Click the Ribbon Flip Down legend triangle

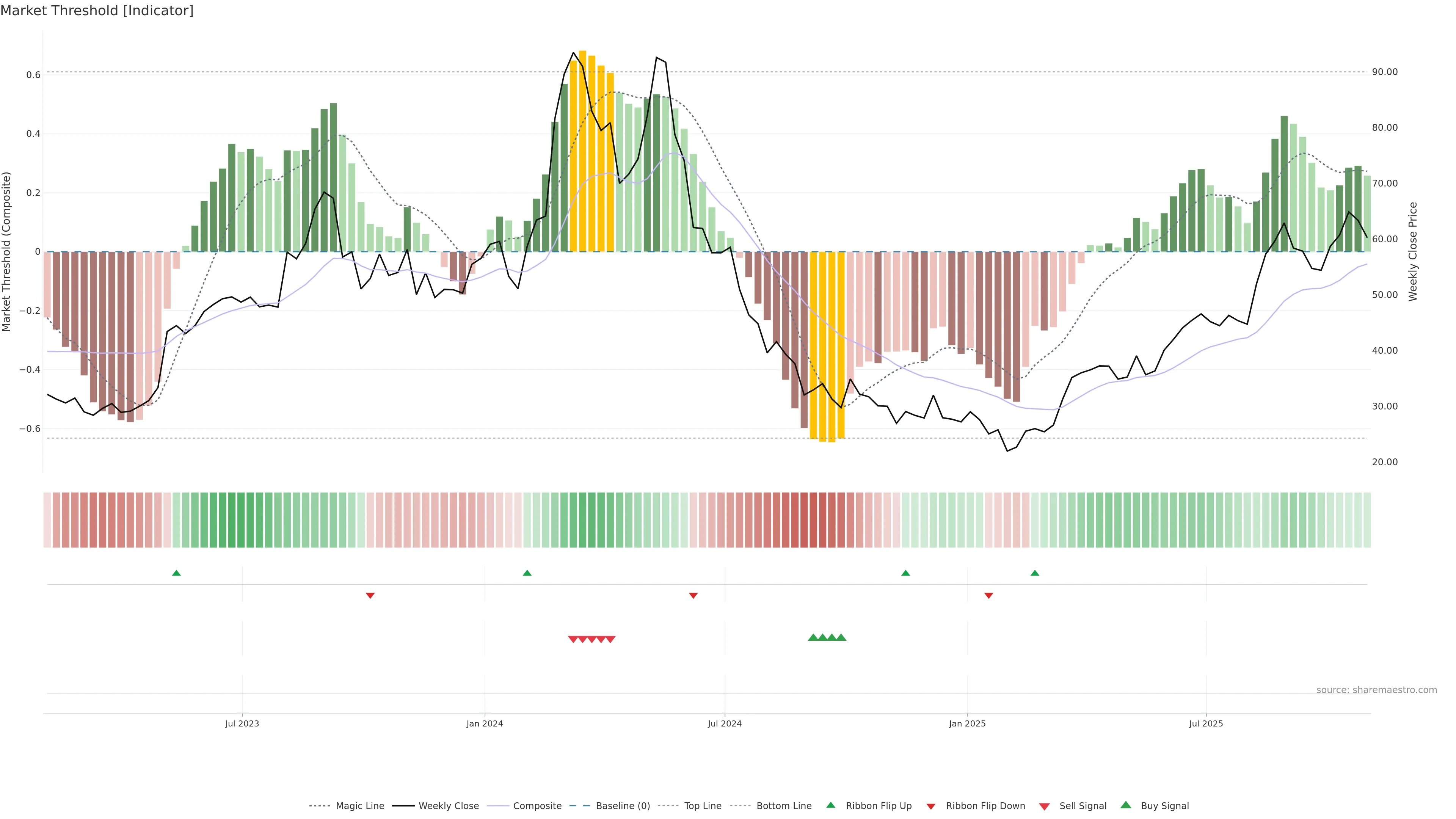pyautogui.click(x=931, y=806)
